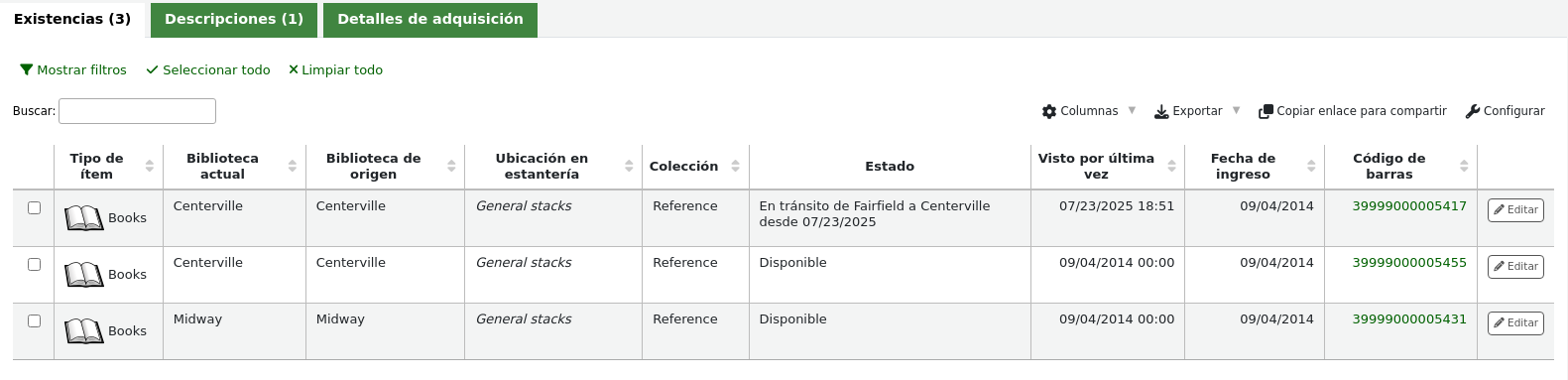Viewport: 1568px width, 380px height.
Task: Open the Columnas dropdown arrow
Action: click(1132, 110)
